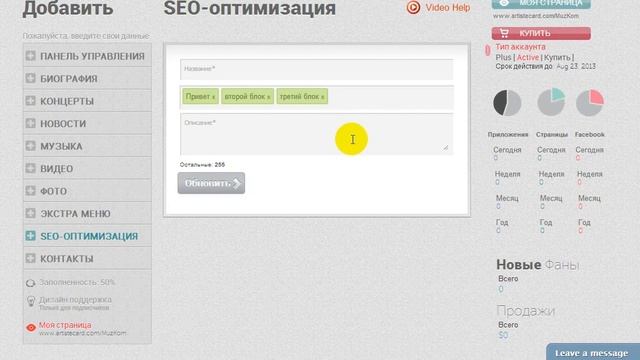Go to Концерты section
640x360 pixels.
click(67, 101)
